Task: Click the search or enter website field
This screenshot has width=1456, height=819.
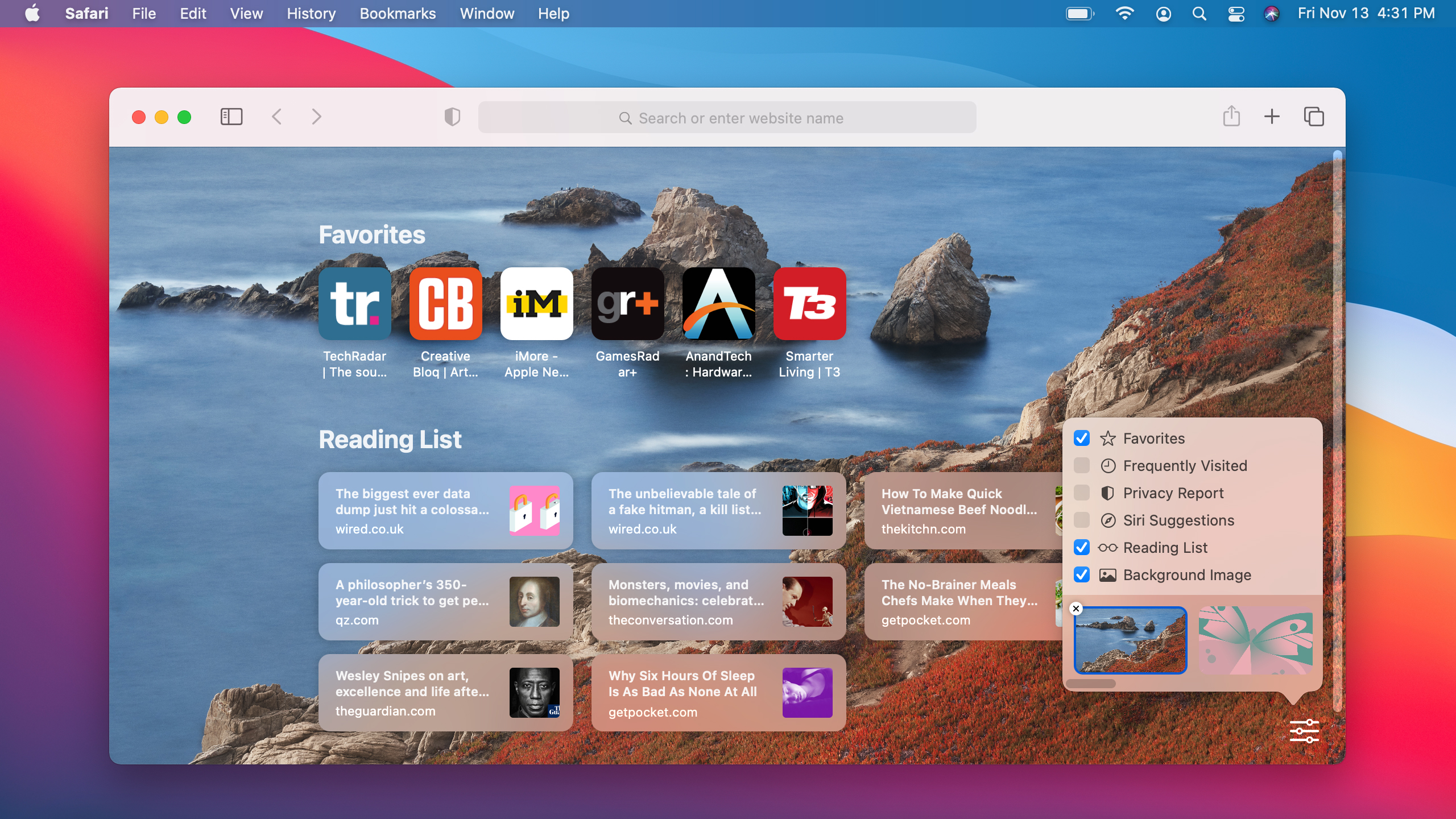Action: point(727,118)
